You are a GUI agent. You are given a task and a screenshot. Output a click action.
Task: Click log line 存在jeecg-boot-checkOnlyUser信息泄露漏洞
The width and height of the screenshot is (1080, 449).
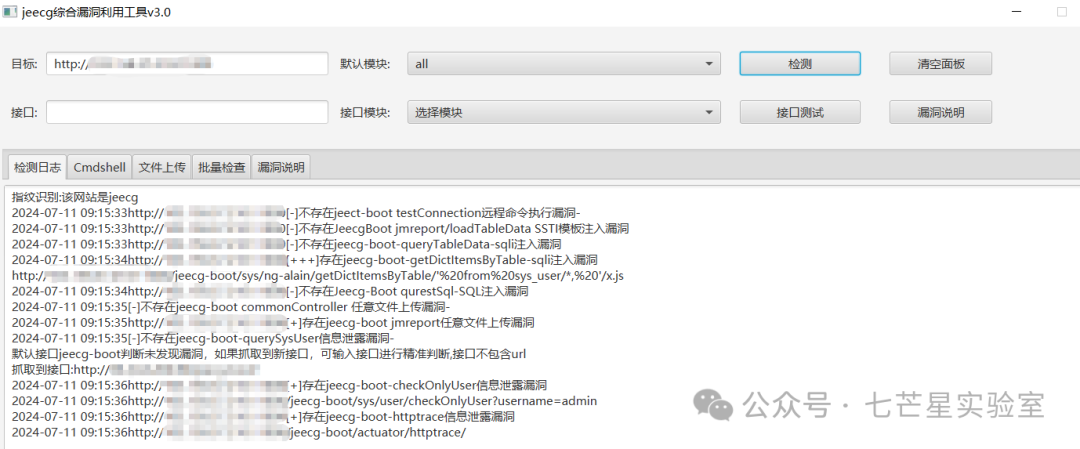pyautogui.click(x=279, y=385)
